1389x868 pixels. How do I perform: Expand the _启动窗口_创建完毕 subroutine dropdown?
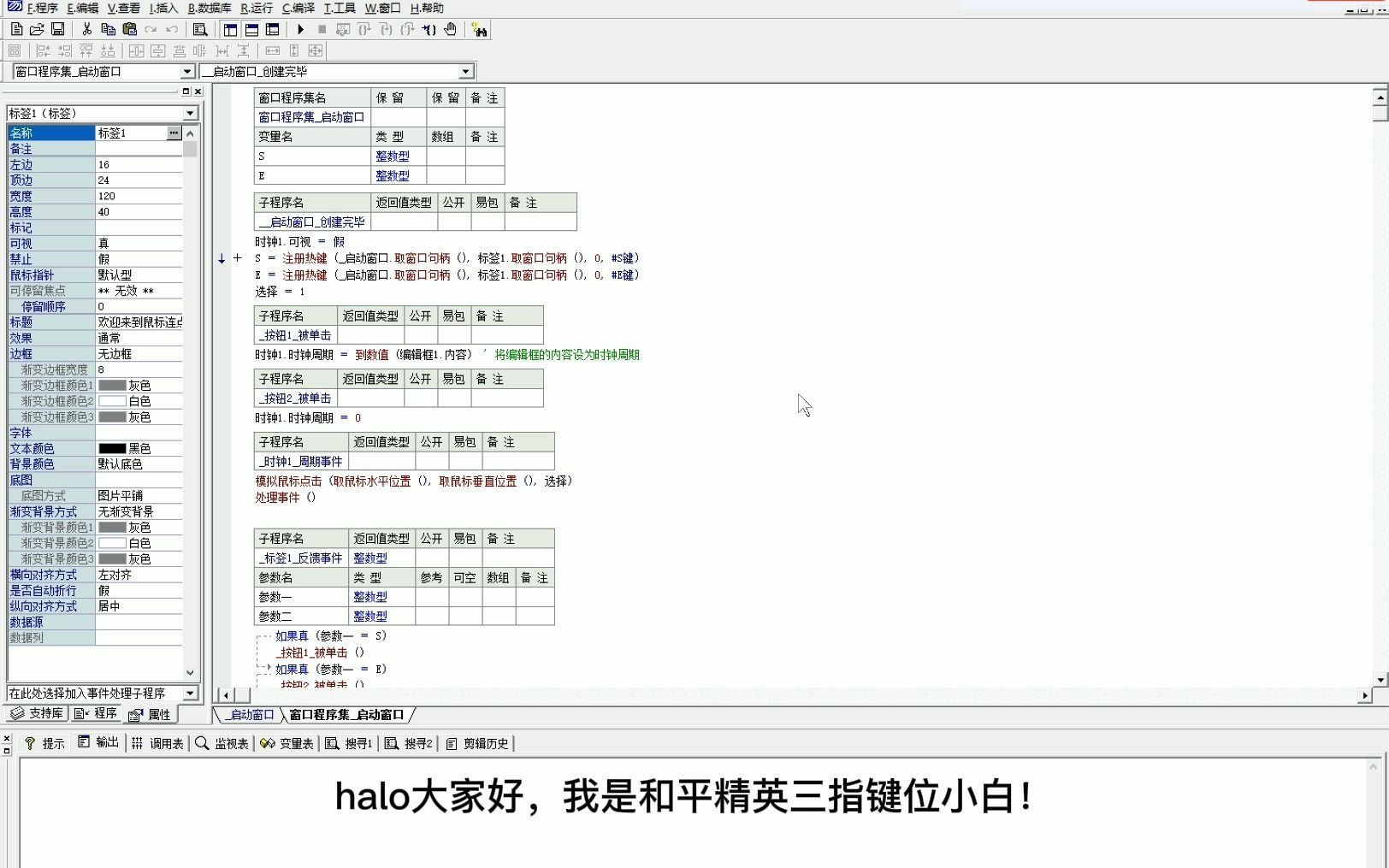(465, 72)
